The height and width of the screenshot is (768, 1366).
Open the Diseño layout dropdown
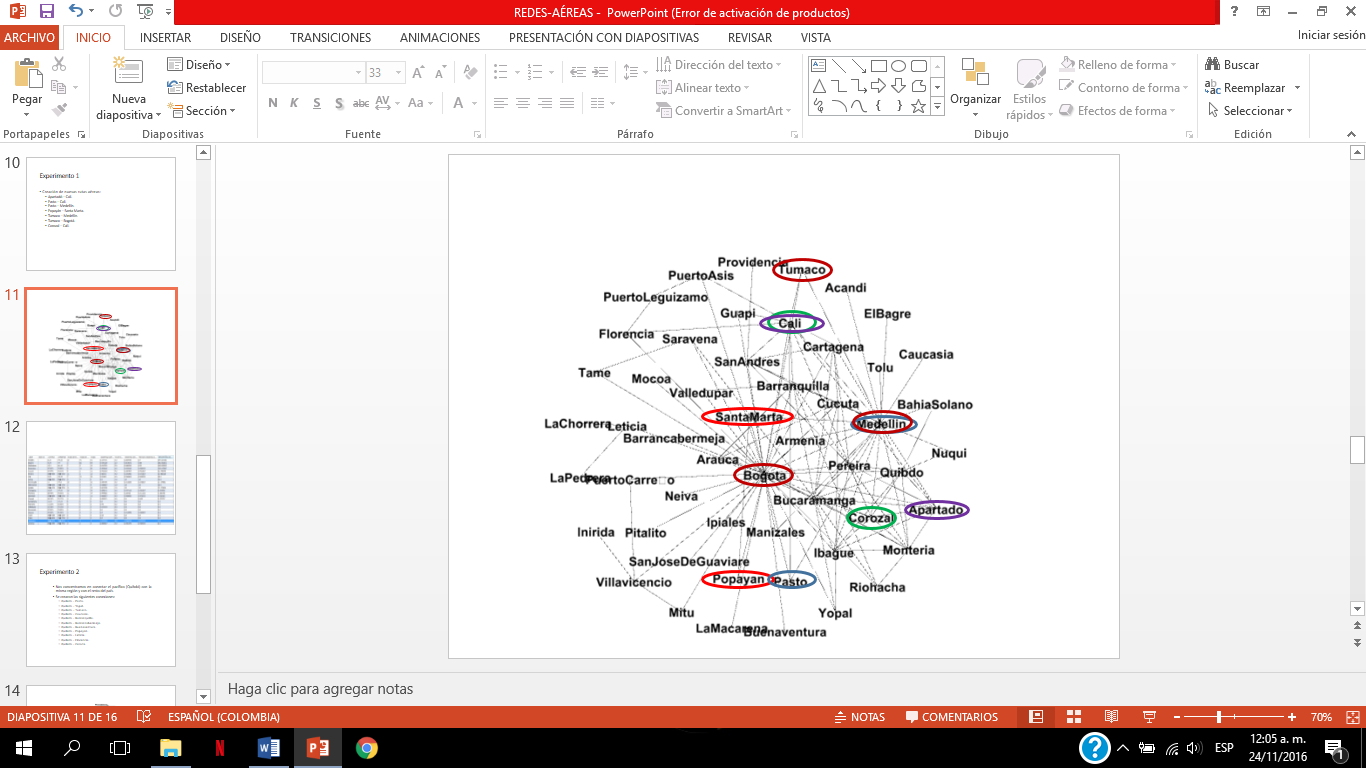(199, 65)
